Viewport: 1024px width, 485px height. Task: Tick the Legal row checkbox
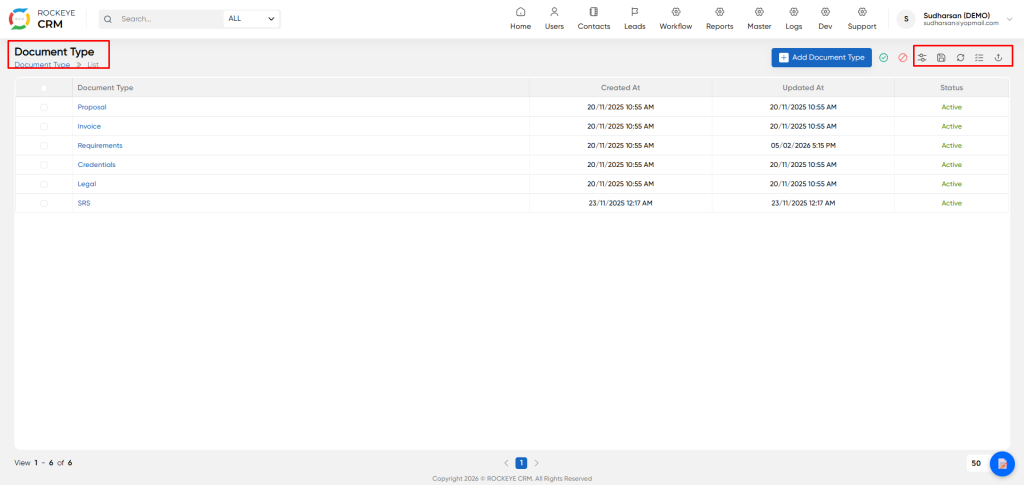(x=44, y=184)
